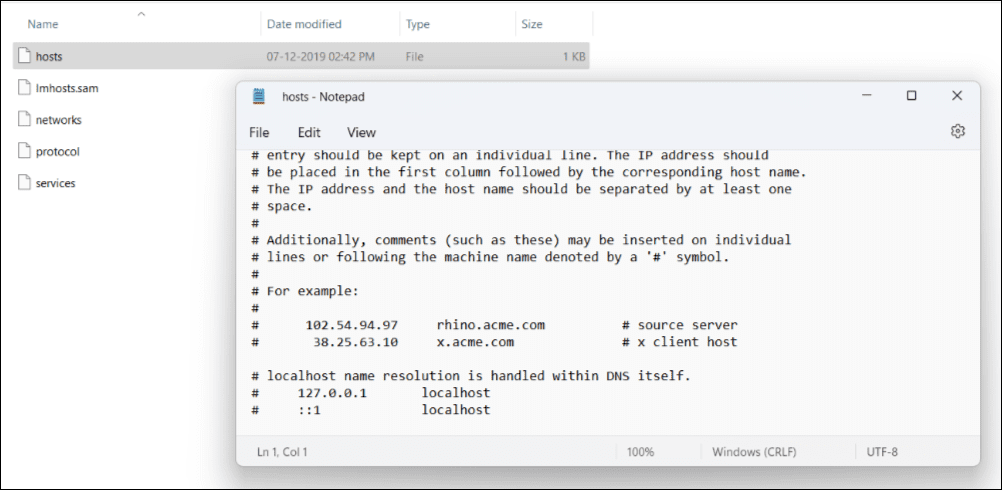Screen dimensions: 1002x490
Task: Click Windows (CRLF) line ending indicator
Action: (754, 452)
